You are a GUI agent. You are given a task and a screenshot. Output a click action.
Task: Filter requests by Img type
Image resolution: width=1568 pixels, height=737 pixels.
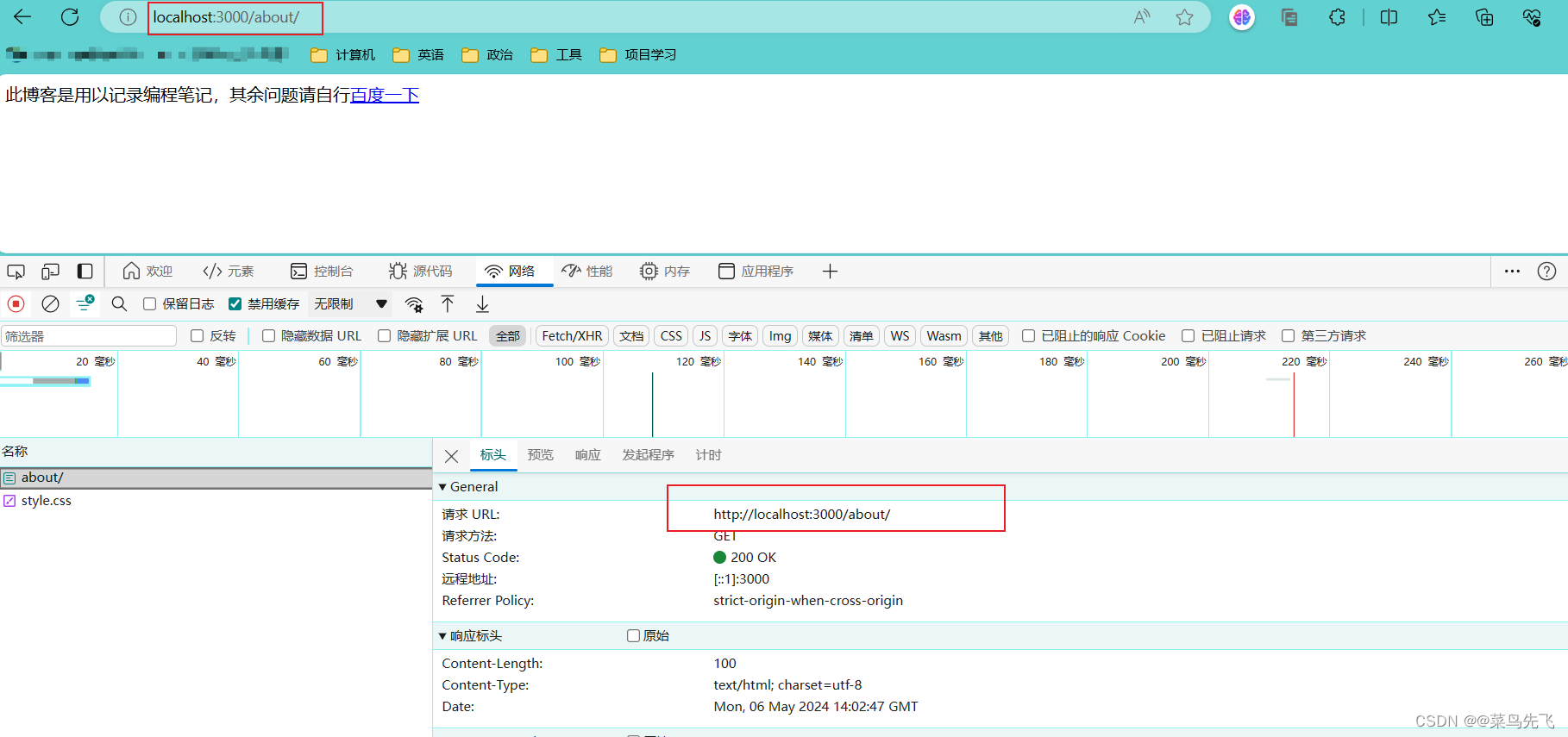pos(780,335)
